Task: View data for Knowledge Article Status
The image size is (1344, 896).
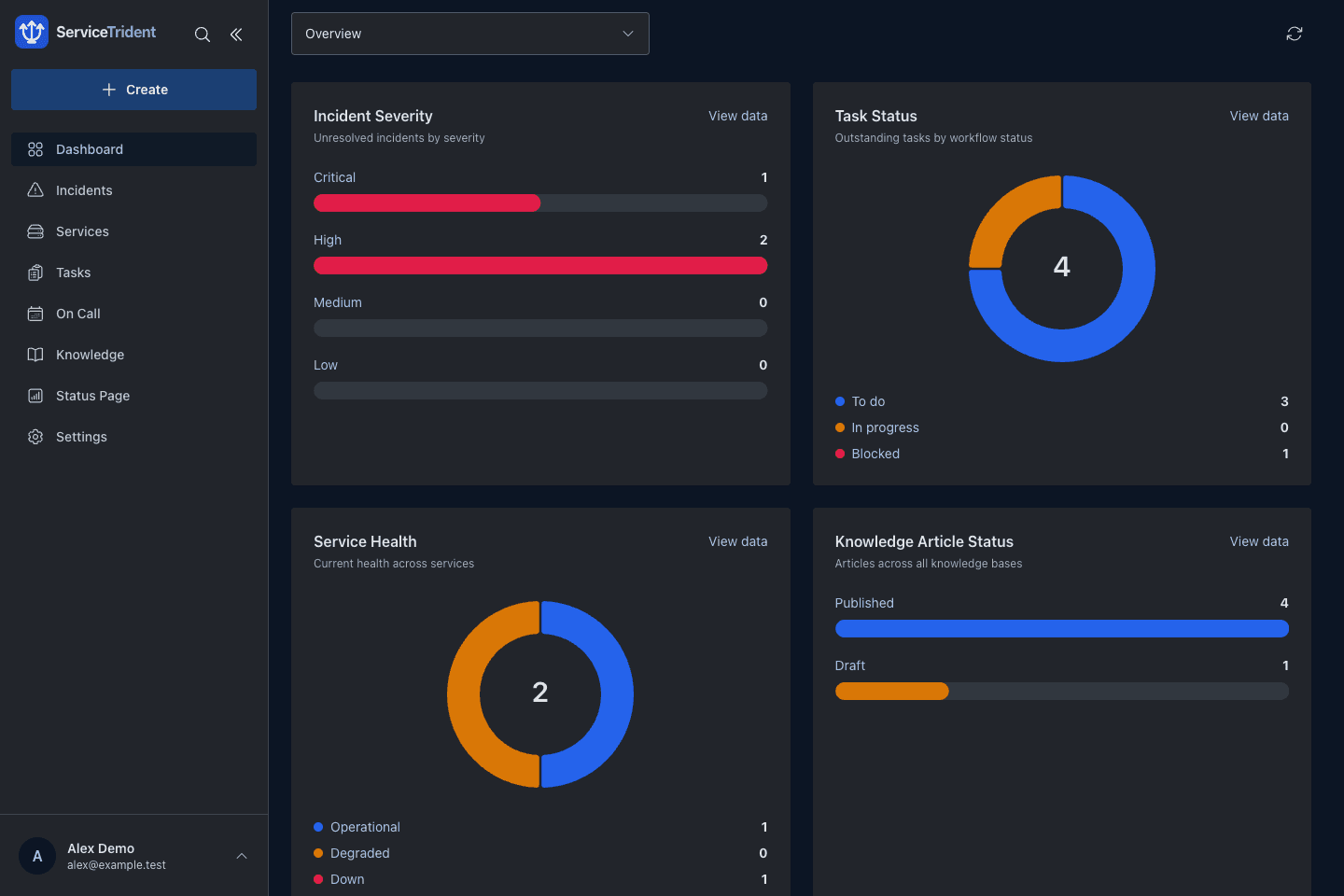Action: [x=1259, y=541]
